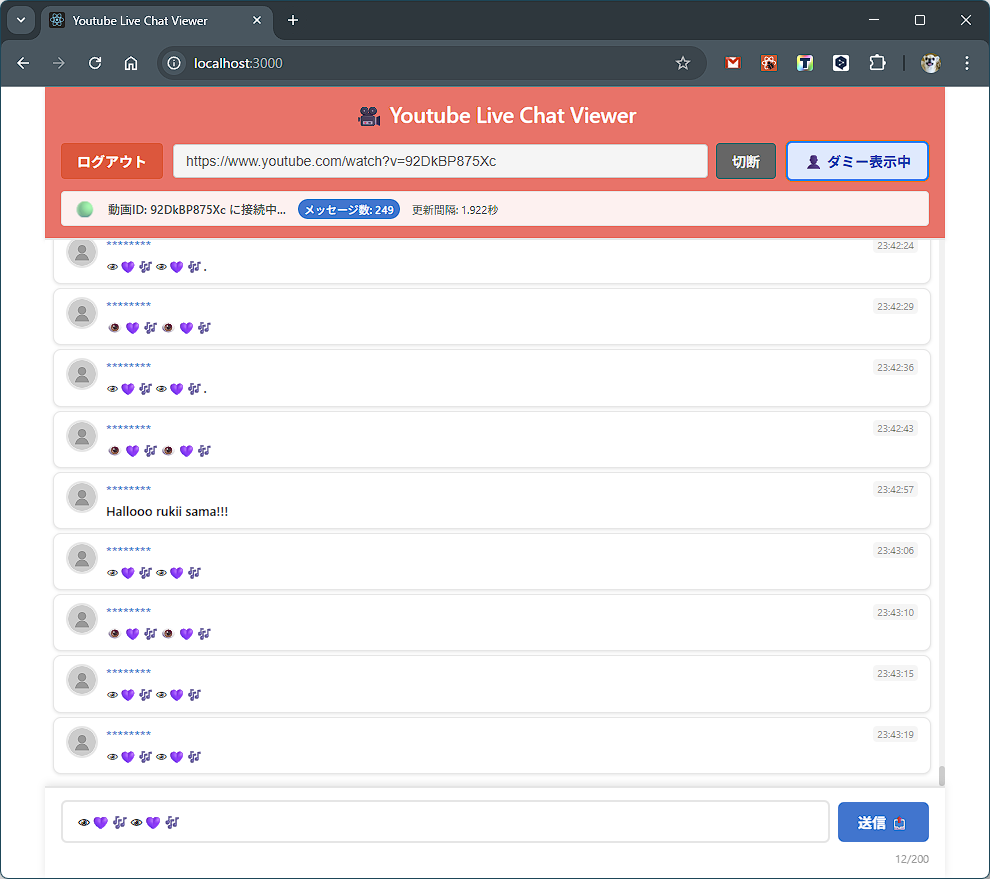Click avatar of the 23:43:15 message
This screenshot has width=990, height=879.
82,680
